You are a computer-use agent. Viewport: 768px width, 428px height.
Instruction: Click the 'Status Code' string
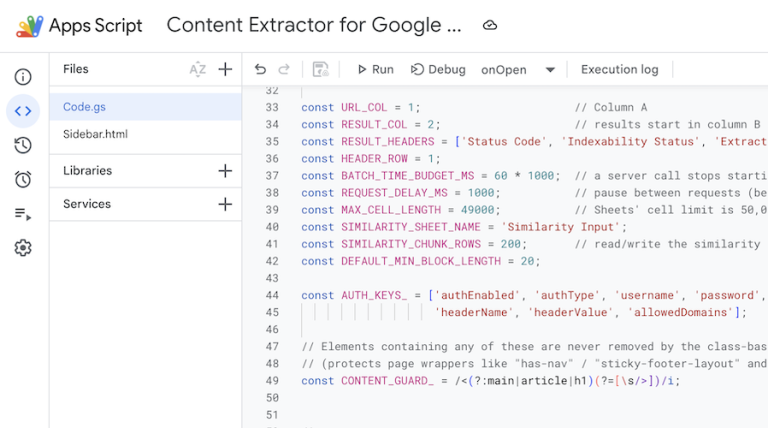click(x=504, y=142)
